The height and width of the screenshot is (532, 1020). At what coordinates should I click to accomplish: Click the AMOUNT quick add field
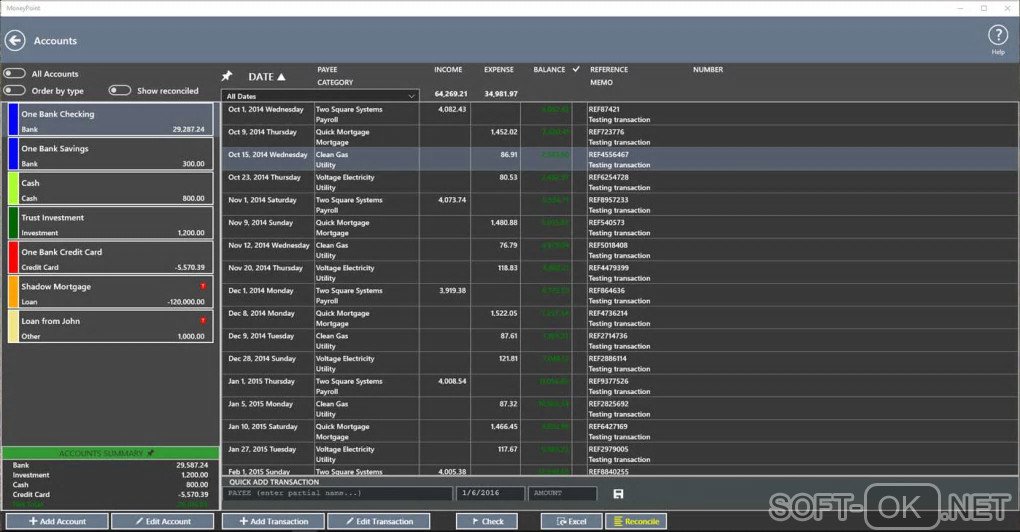click(x=562, y=494)
